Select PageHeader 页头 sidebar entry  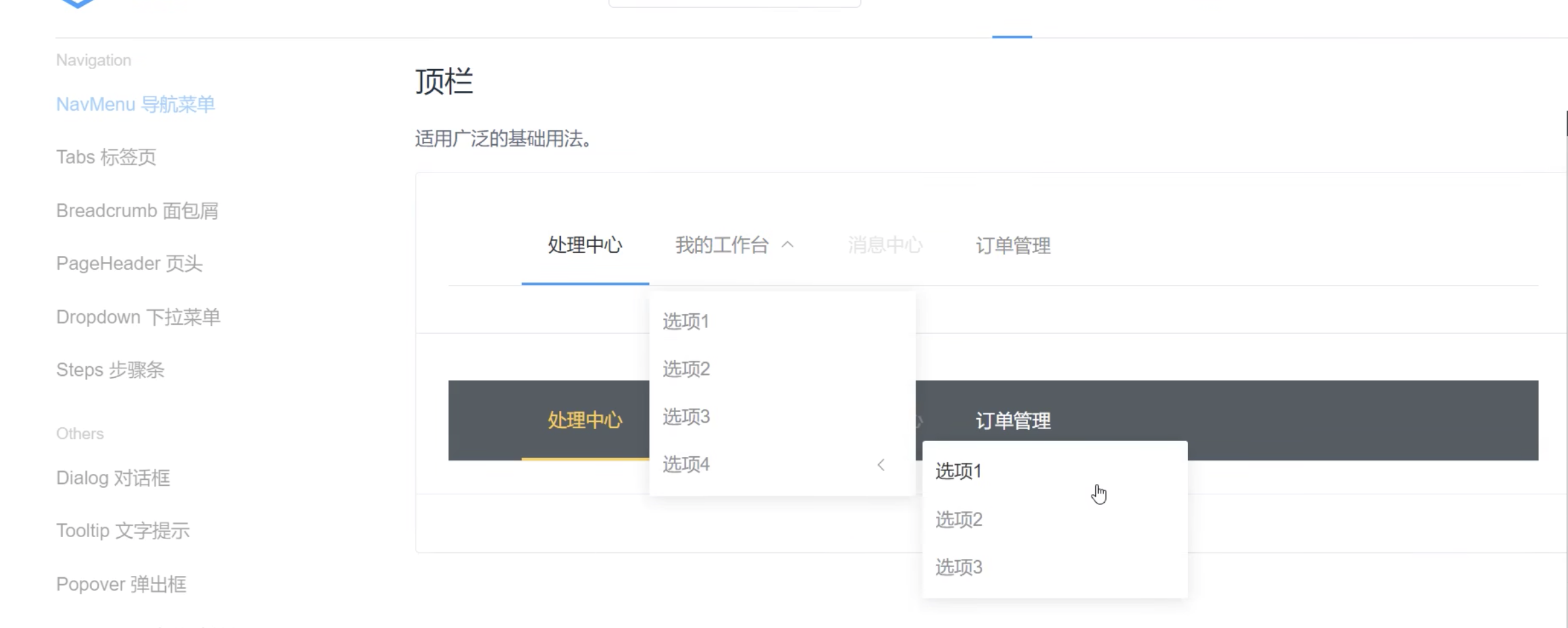coord(129,263)
